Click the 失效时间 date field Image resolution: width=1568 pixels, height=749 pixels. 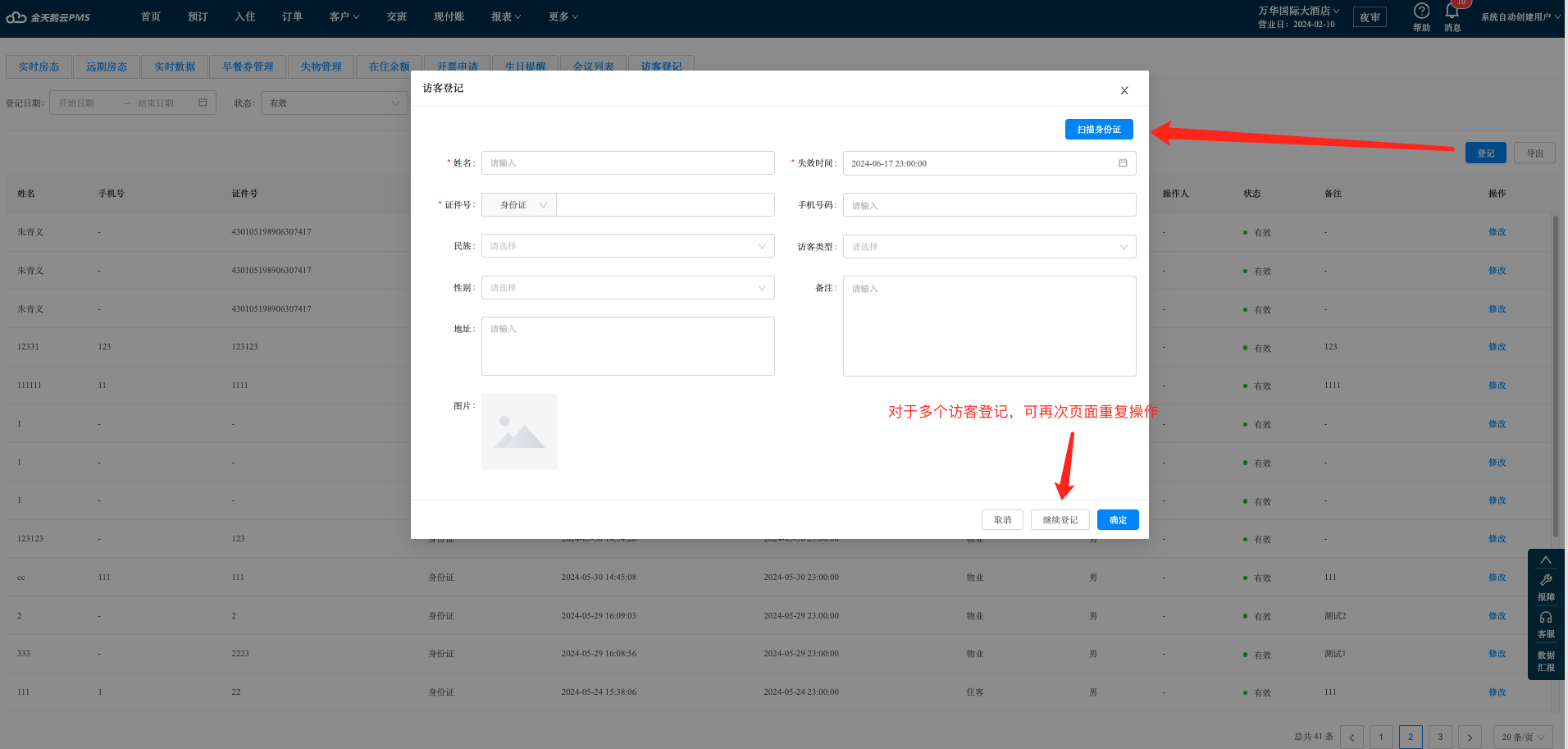click(990, 163)
